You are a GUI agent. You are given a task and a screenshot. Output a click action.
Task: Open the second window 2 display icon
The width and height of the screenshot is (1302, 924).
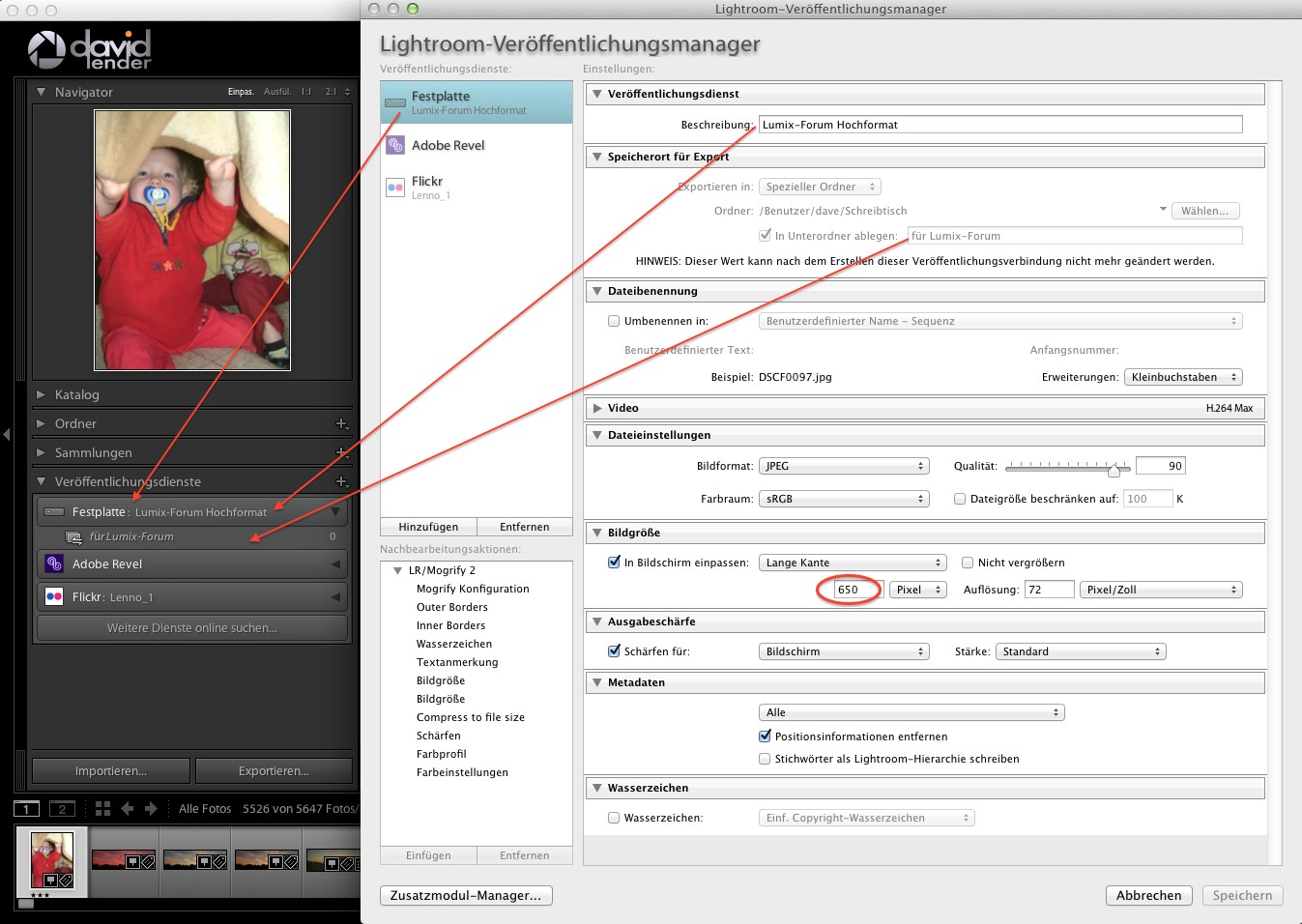click(62, 809)
